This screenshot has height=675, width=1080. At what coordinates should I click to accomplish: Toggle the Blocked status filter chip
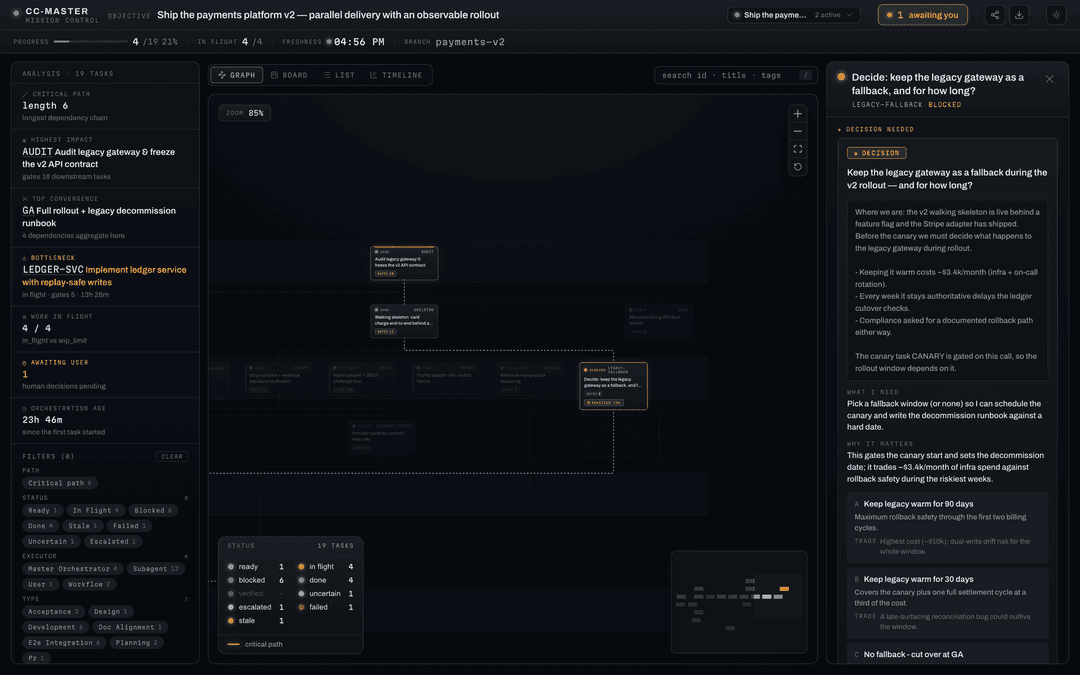pyautogui.click(x=153, y=510)
